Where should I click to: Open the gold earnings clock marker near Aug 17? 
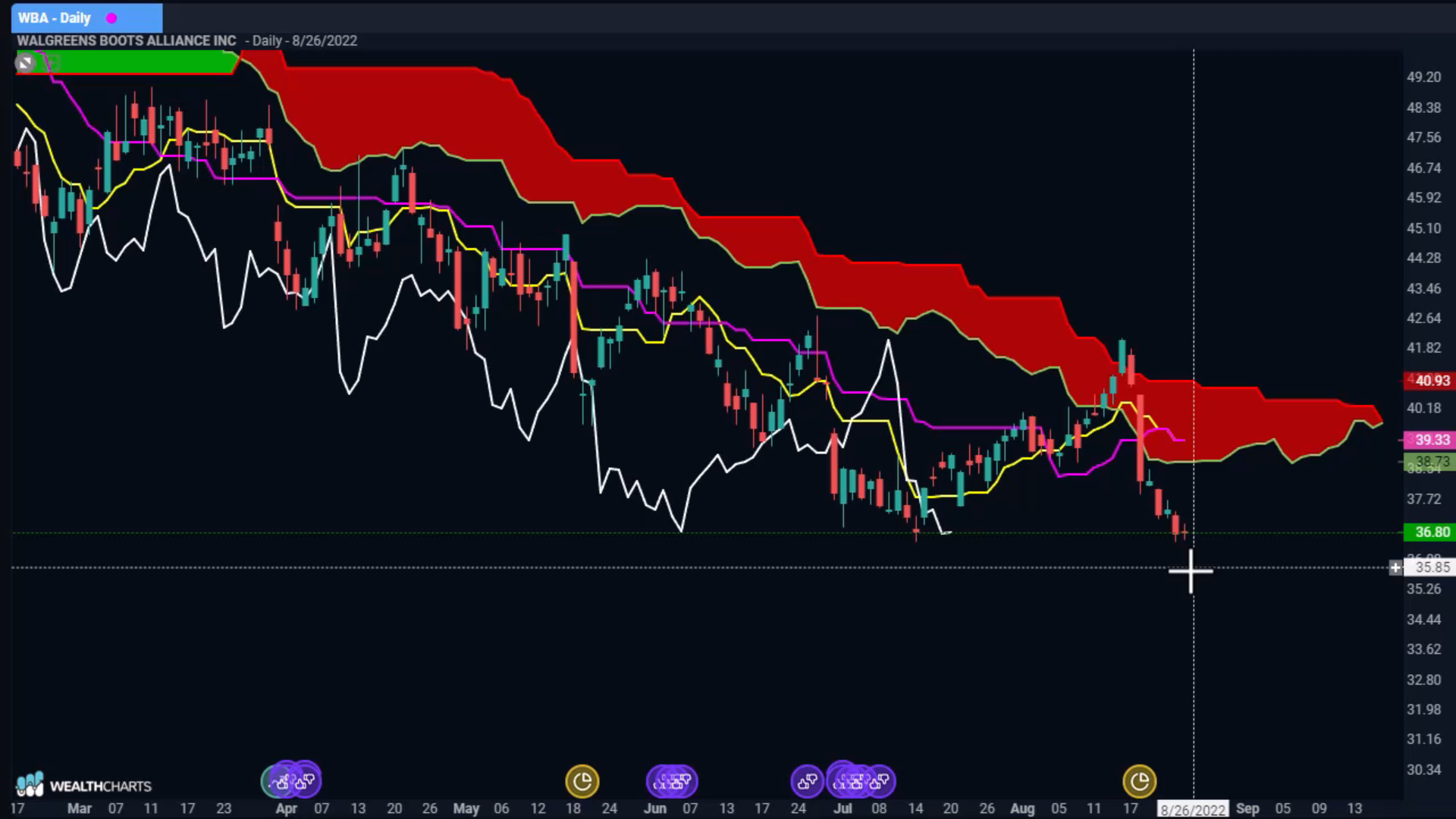click(x=1140, y=781)
